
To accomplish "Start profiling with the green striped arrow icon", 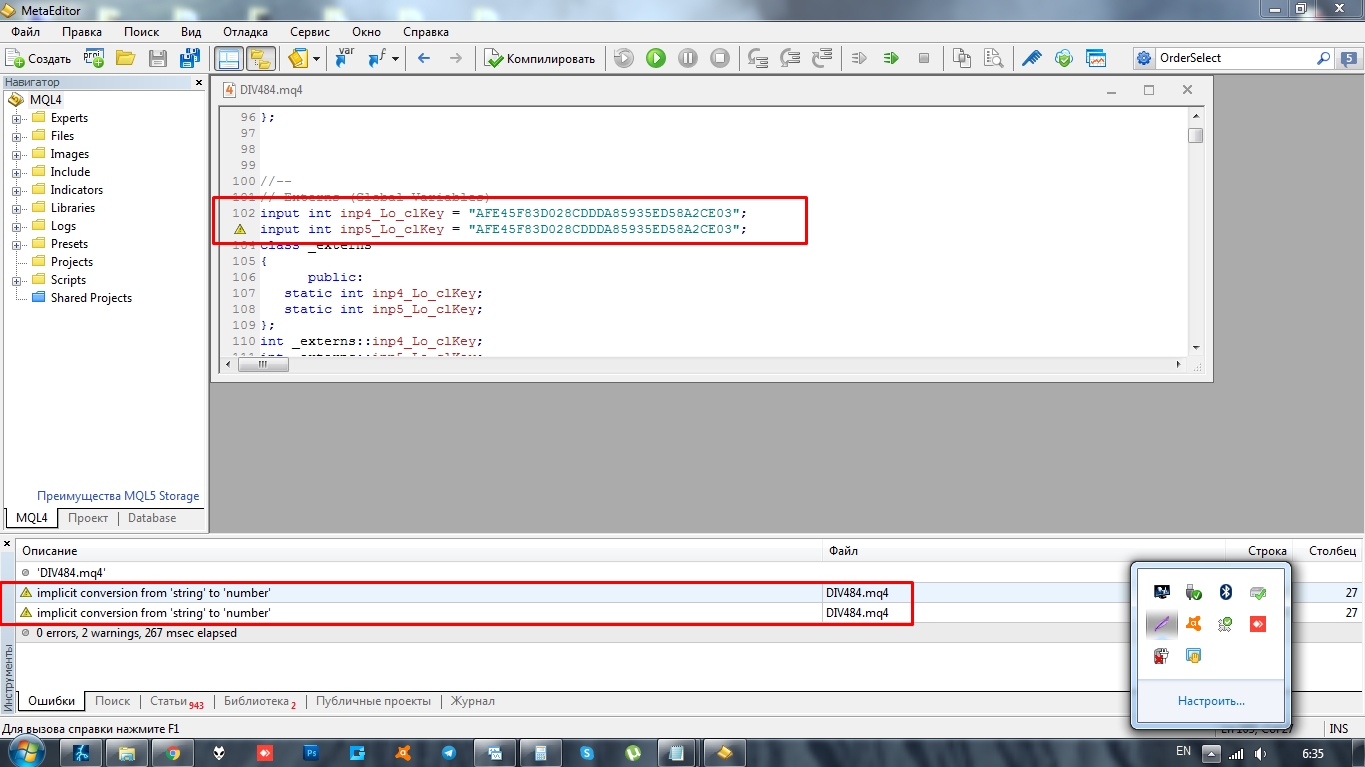I will point(891,58).
